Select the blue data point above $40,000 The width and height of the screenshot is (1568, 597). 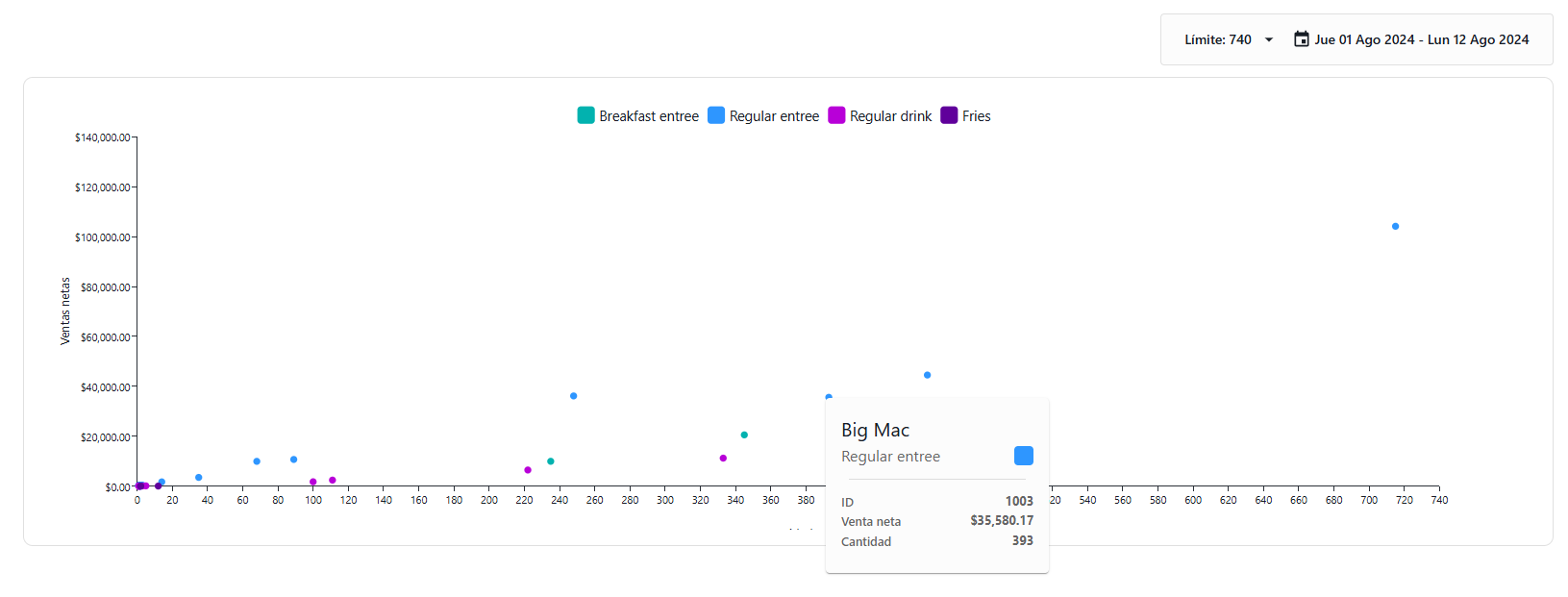coord(927,375)
